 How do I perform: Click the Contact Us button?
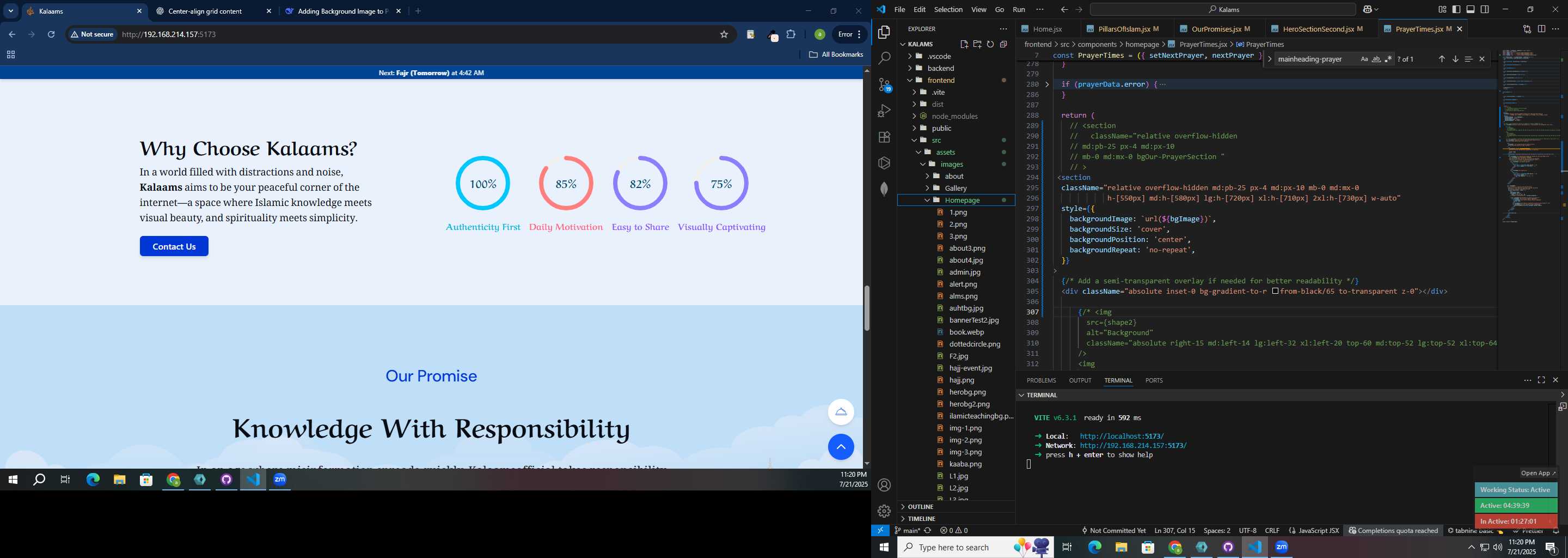coord(174,246)
